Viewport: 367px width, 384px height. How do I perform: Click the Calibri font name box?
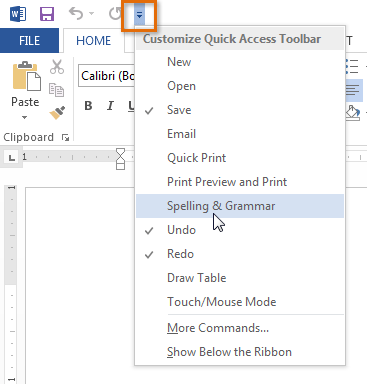tap(107, 76)
